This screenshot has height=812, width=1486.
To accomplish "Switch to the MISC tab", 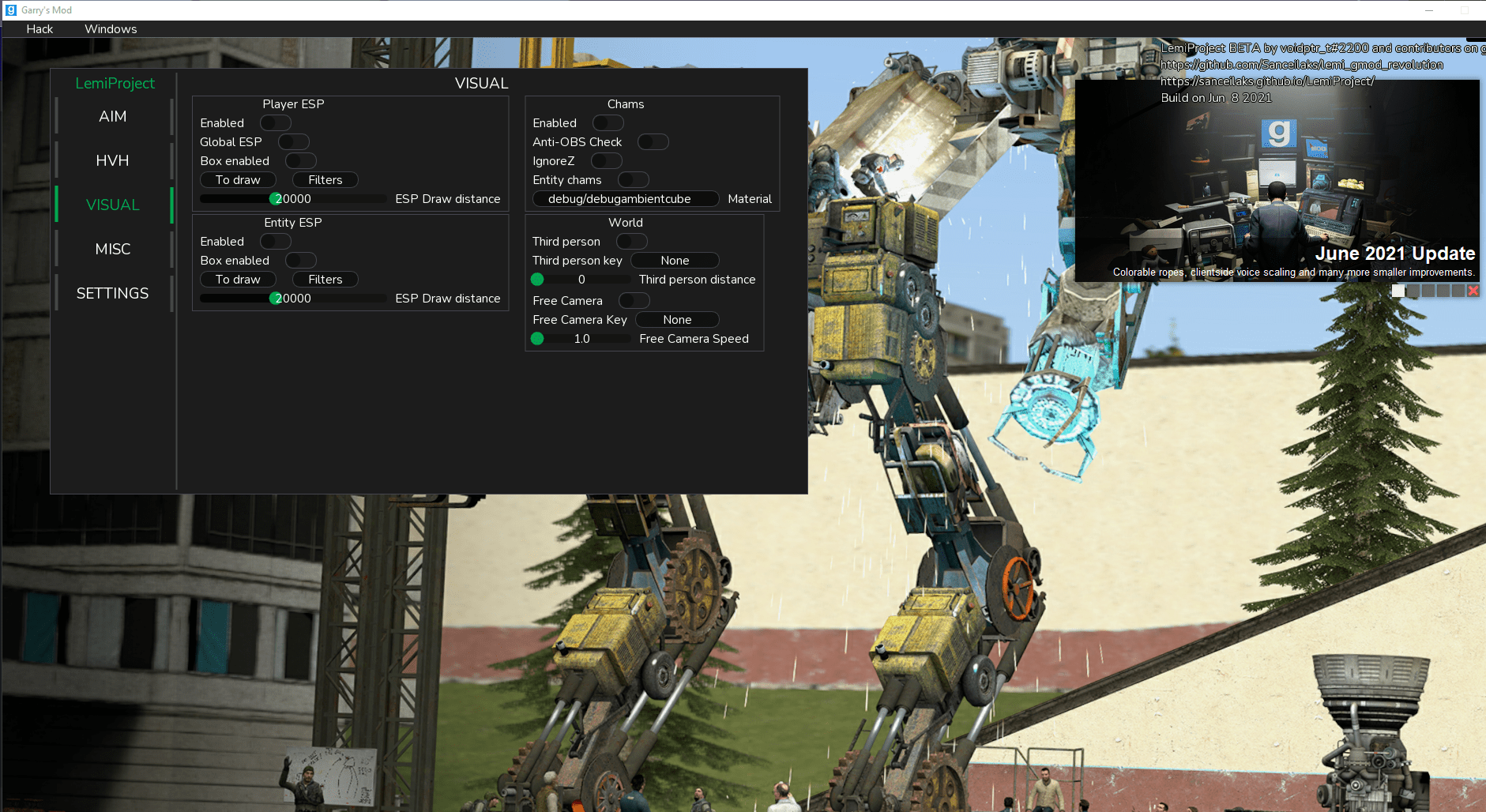I will [113, 249].
